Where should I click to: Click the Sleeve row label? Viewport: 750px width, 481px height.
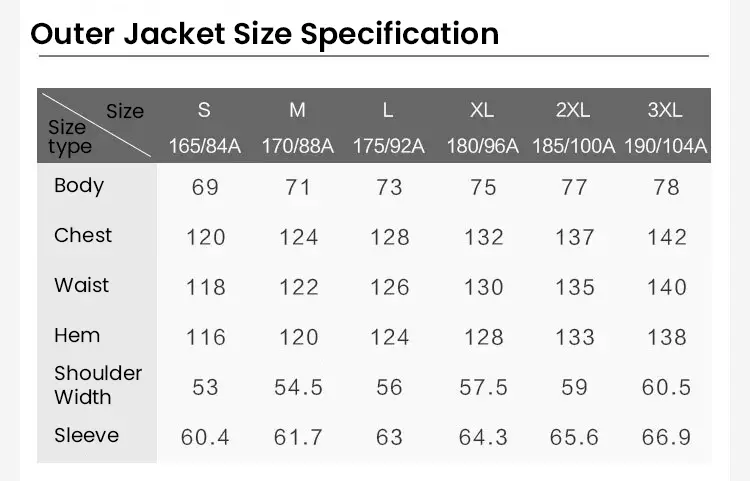pyautogui.click(x=87, y=435)
